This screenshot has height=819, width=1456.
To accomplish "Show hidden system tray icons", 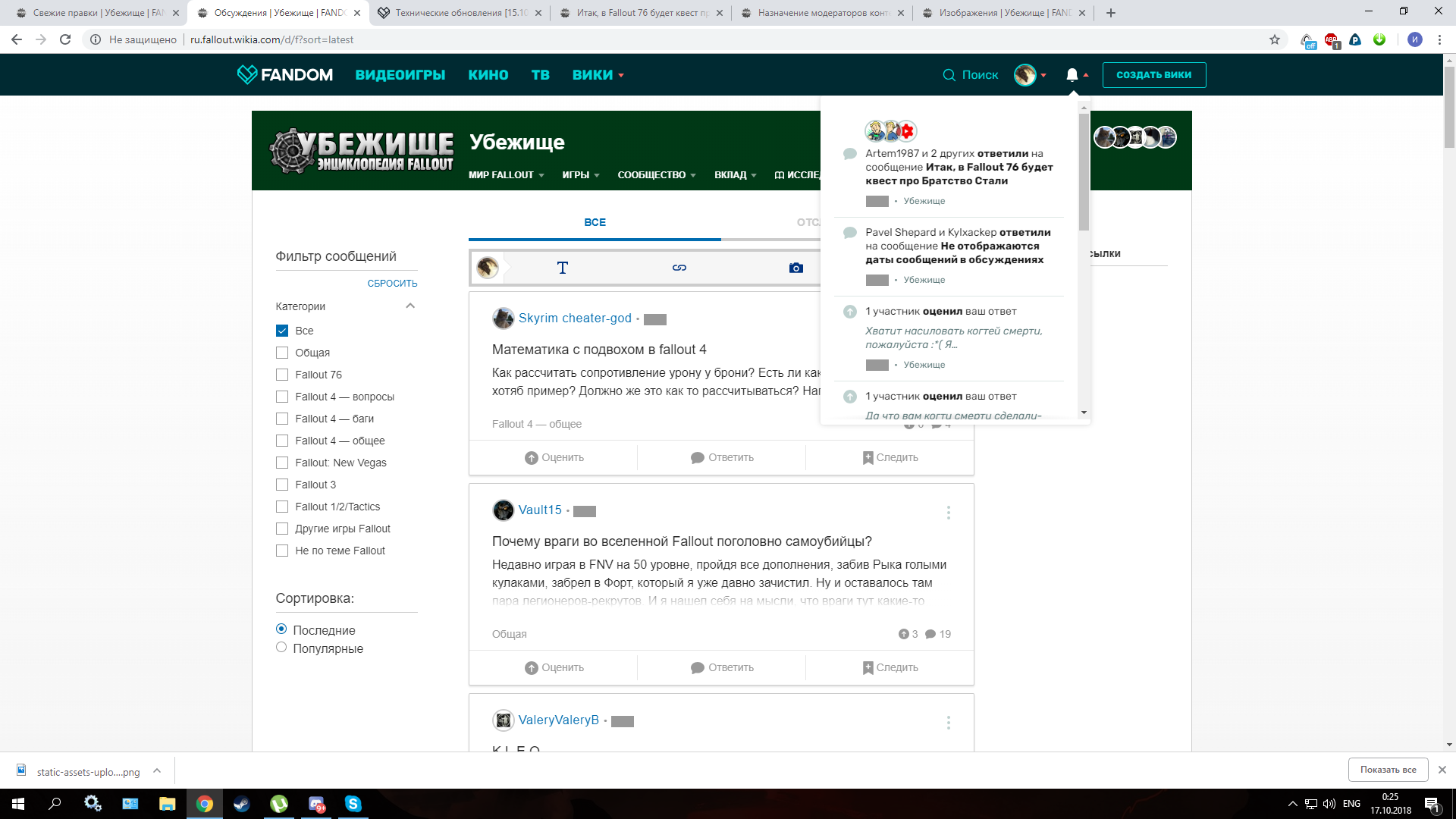I will (1292, 804).
